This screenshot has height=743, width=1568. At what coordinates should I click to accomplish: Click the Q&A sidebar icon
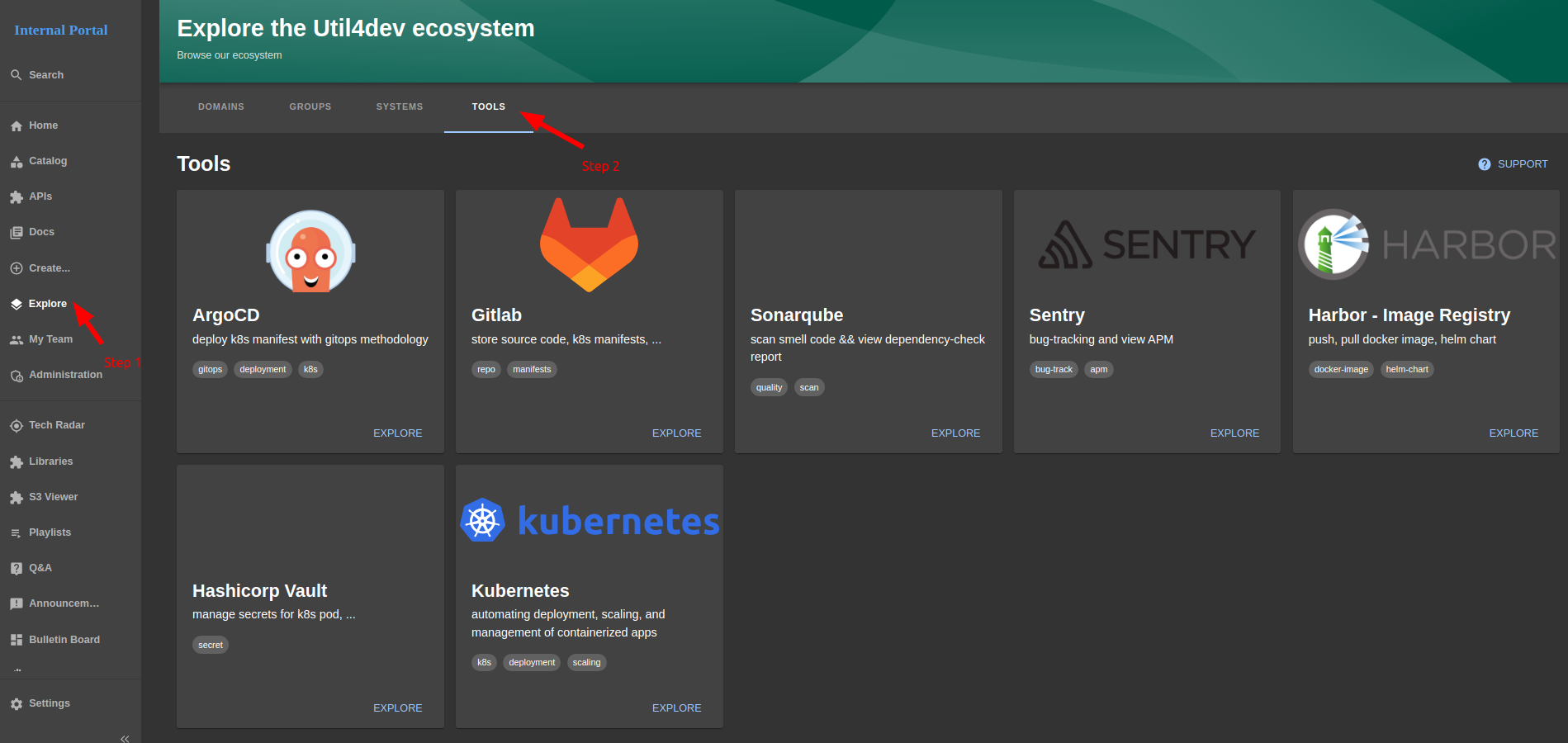17,569
